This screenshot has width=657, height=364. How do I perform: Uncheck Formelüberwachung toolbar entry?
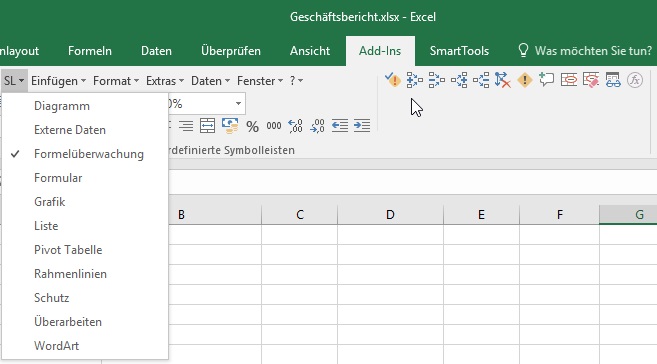tap(85, 154)
